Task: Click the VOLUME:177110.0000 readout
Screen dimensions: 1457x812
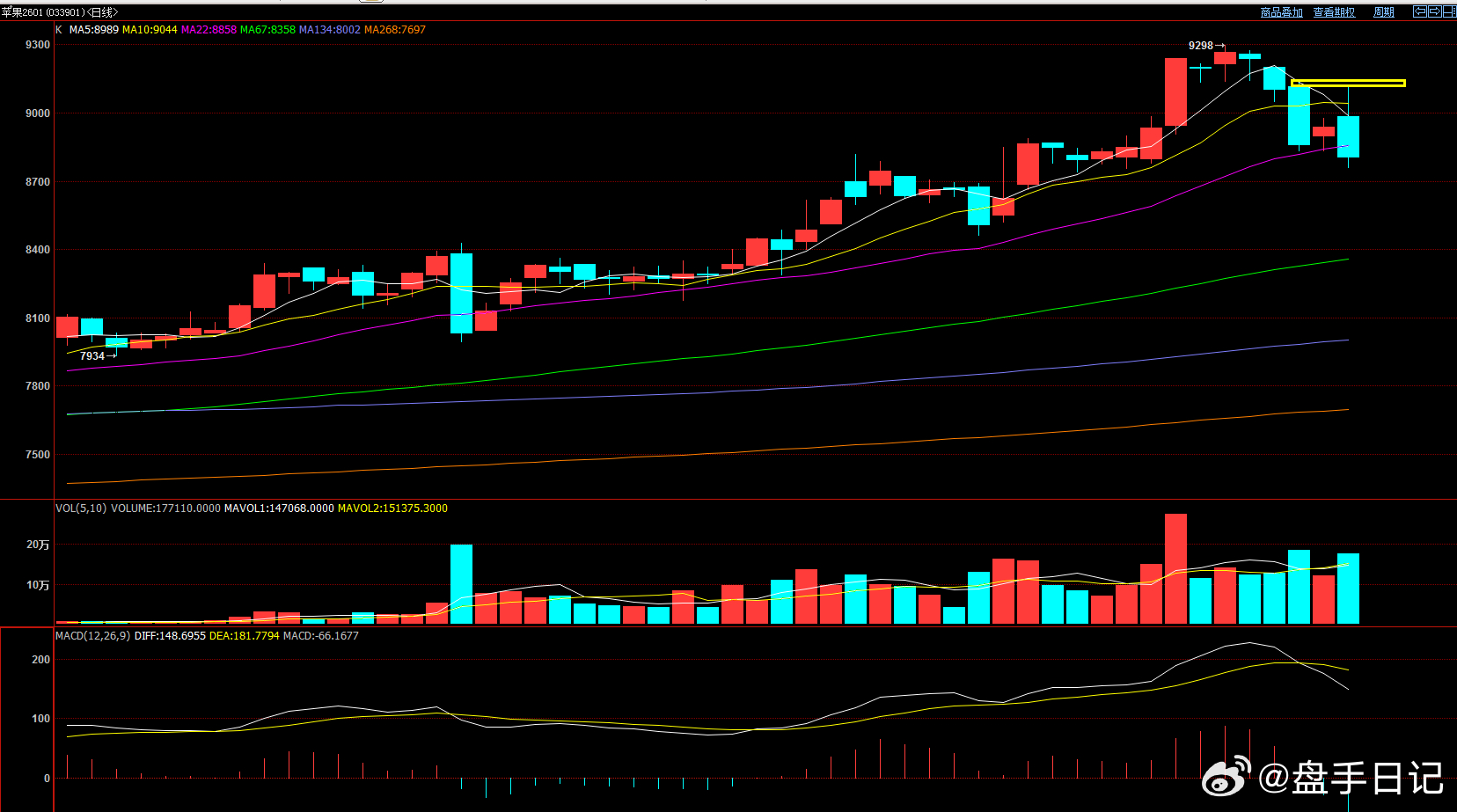Action: coord(165,508)
